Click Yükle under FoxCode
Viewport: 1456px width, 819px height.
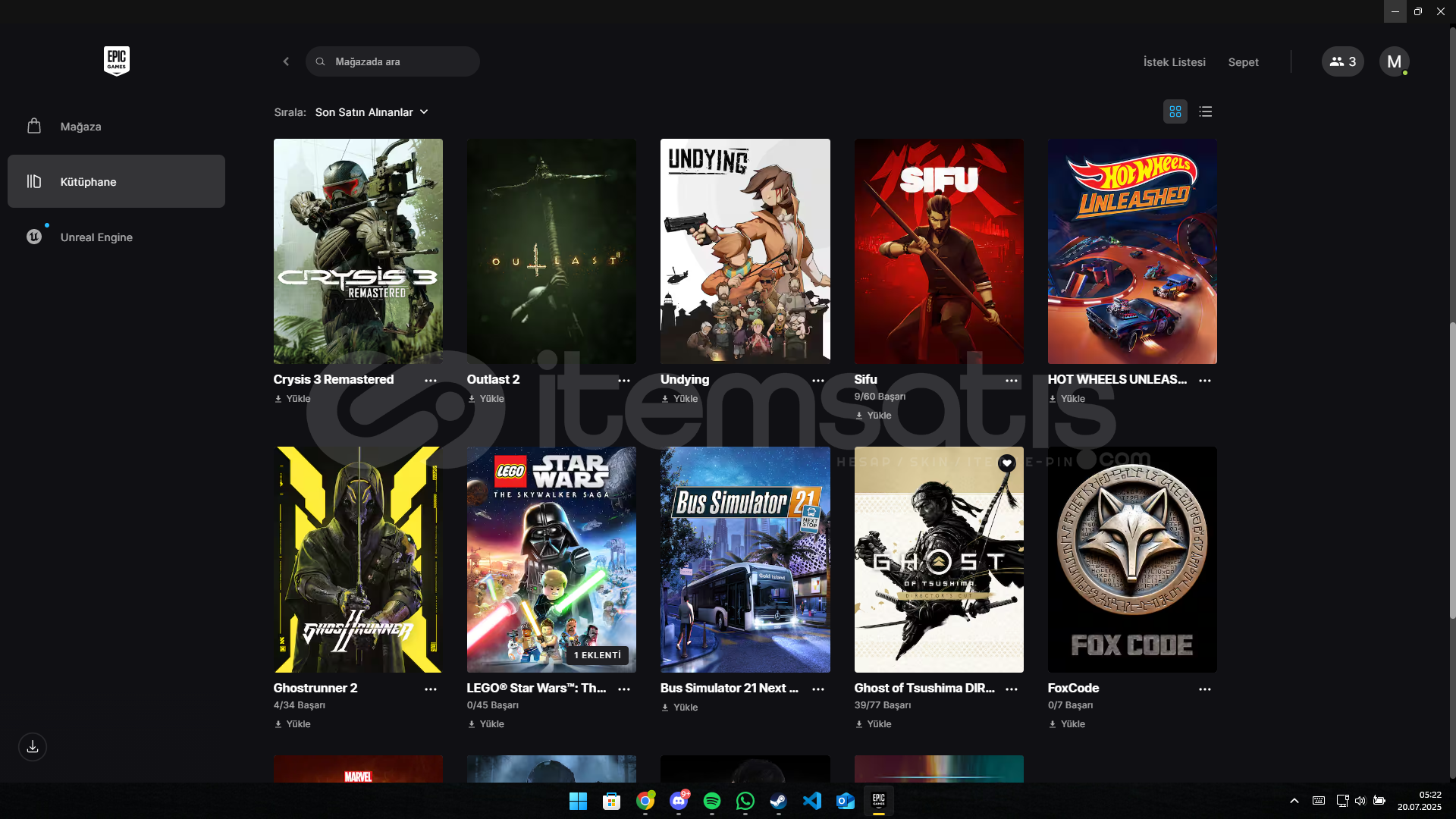[x=1067, y=724]
